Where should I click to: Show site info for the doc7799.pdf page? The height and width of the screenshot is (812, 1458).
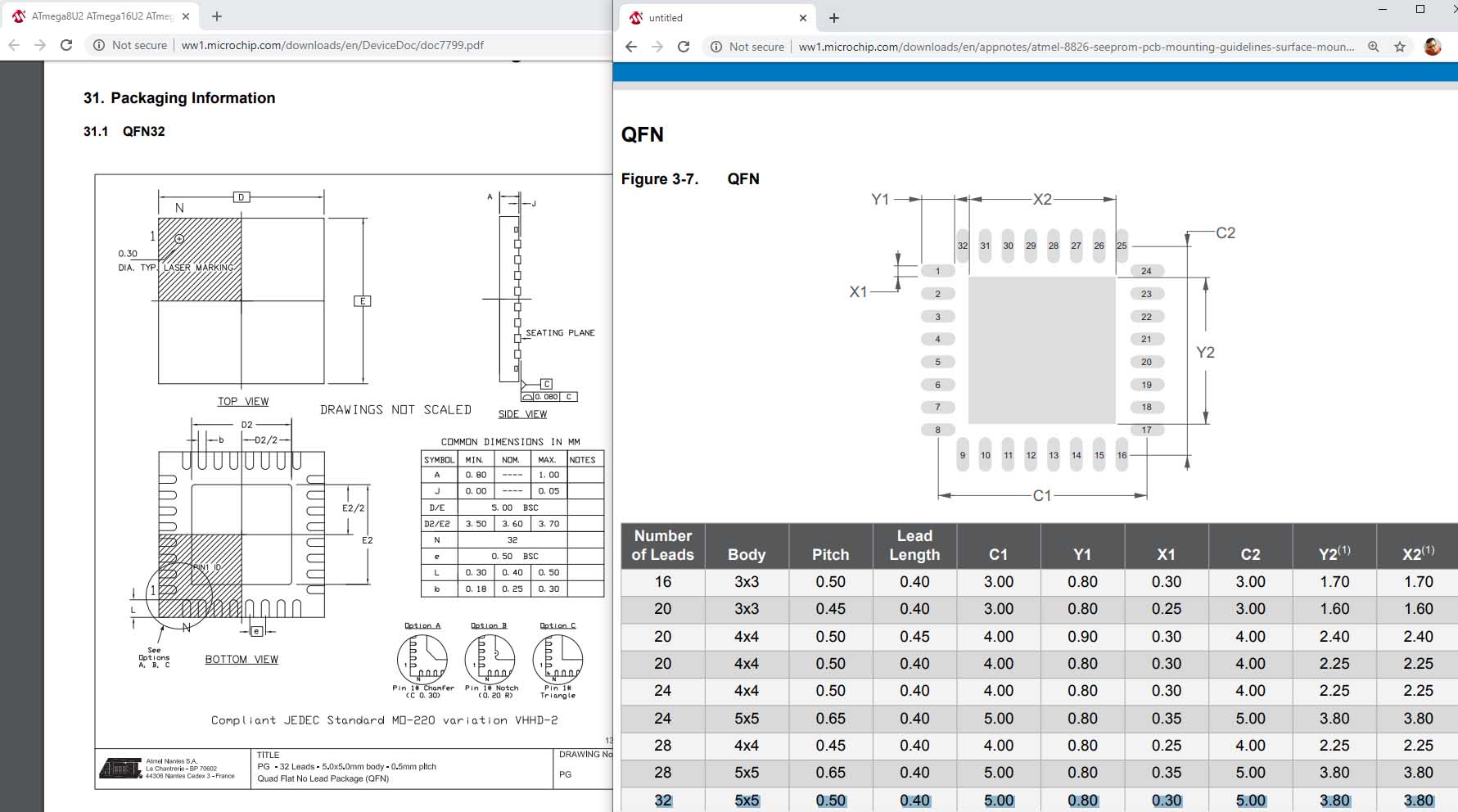[99, 45]
